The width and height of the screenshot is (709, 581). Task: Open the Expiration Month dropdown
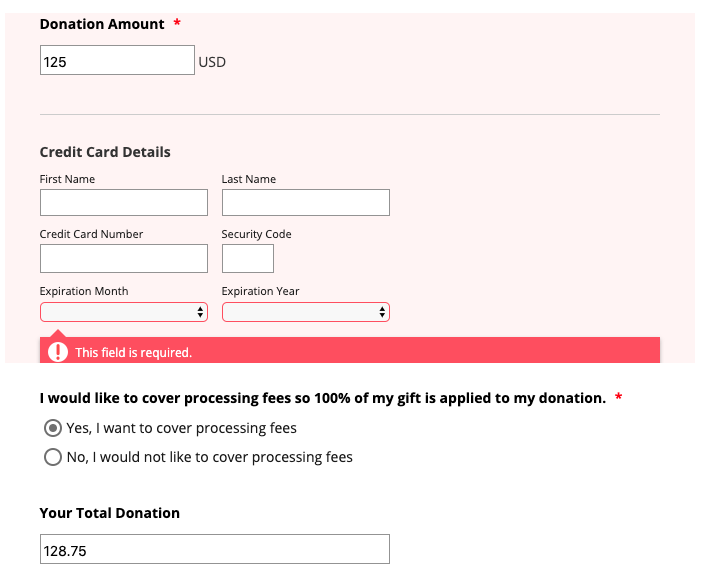click(x=123, y=312)
